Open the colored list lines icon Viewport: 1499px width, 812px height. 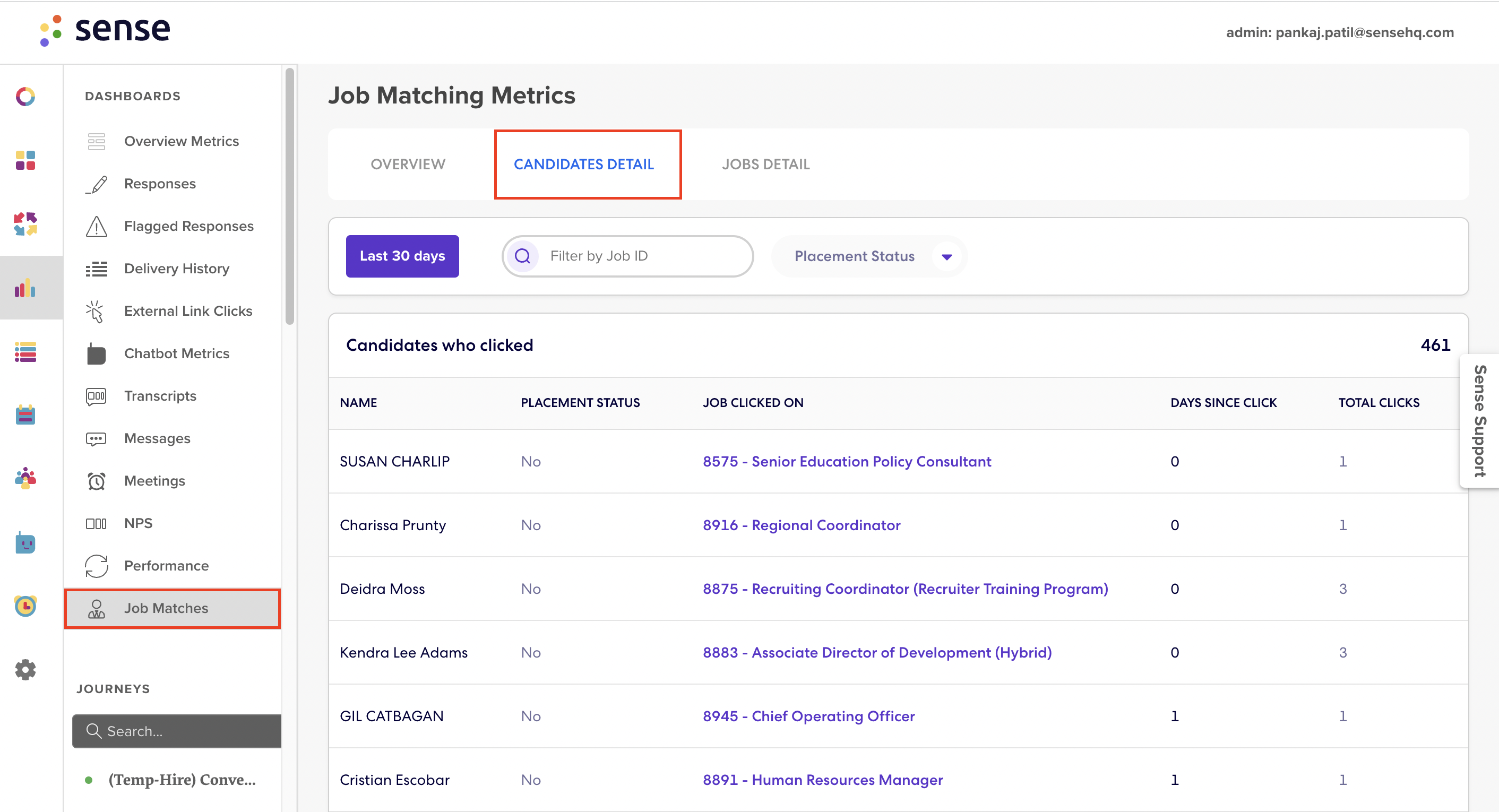pos(25,352)
